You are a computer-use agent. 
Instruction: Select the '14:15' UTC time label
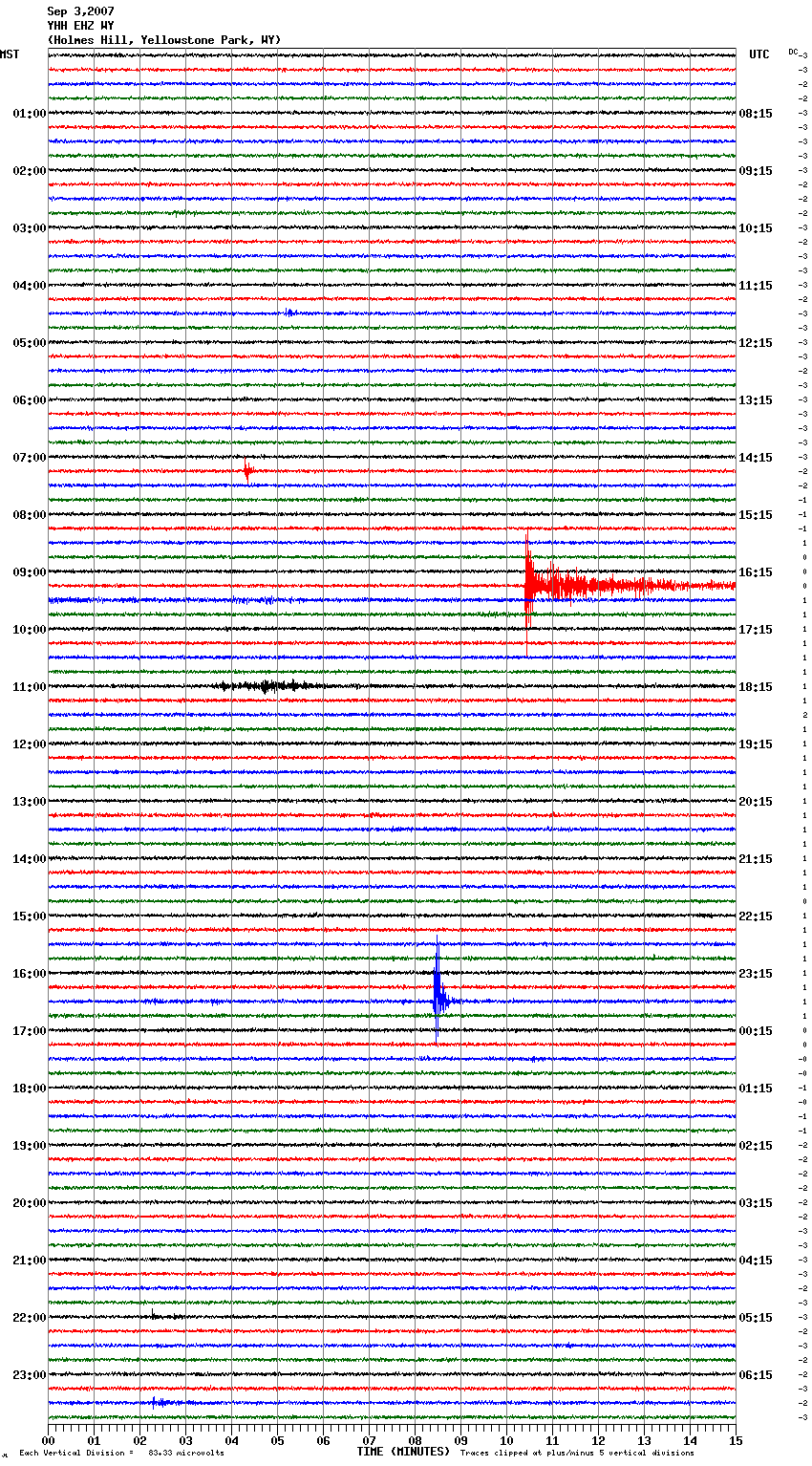(756, 458)
